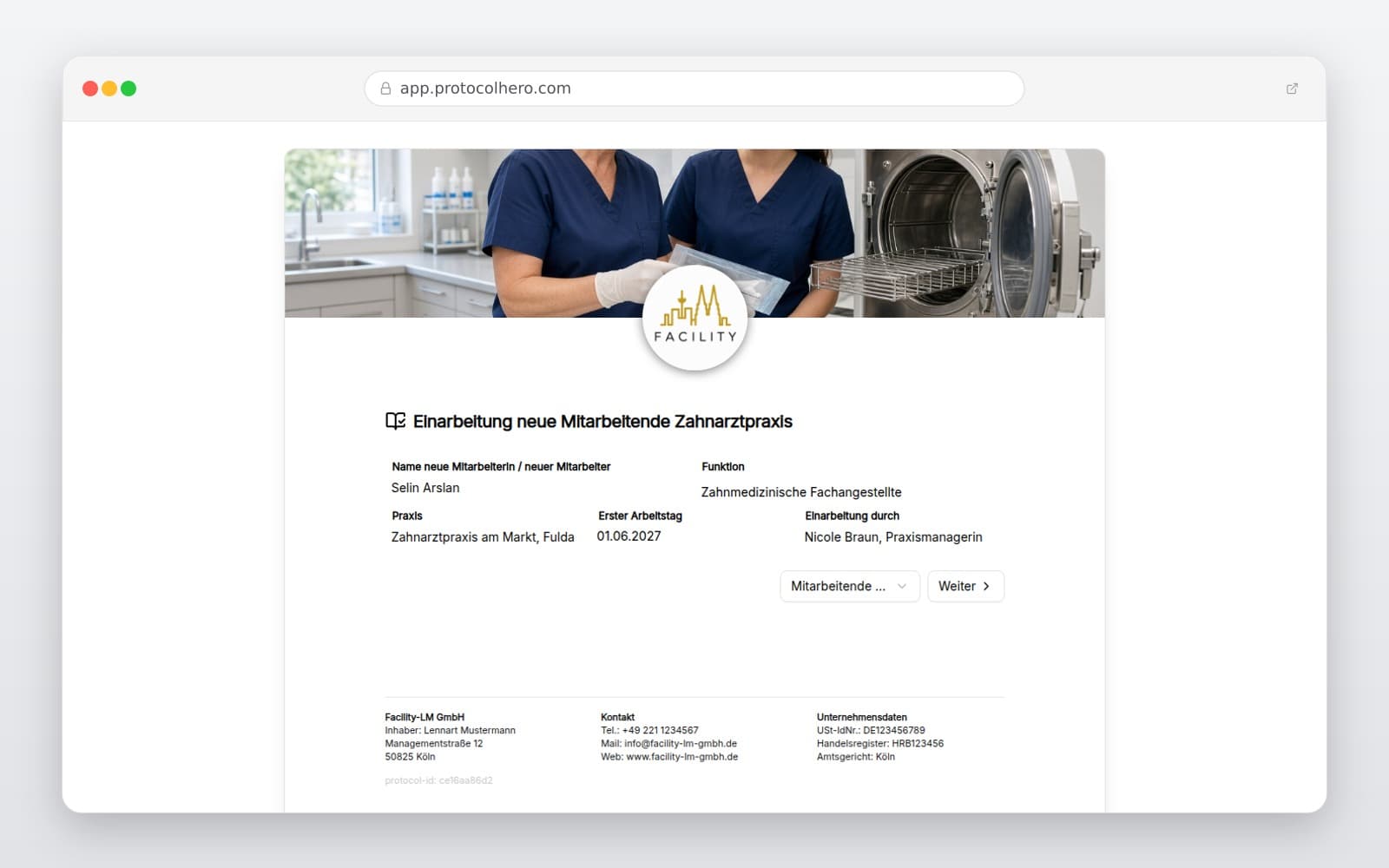Click the Funktion label
The width and height of the screenshot is (1389, 868).
(x=723, y=466)
